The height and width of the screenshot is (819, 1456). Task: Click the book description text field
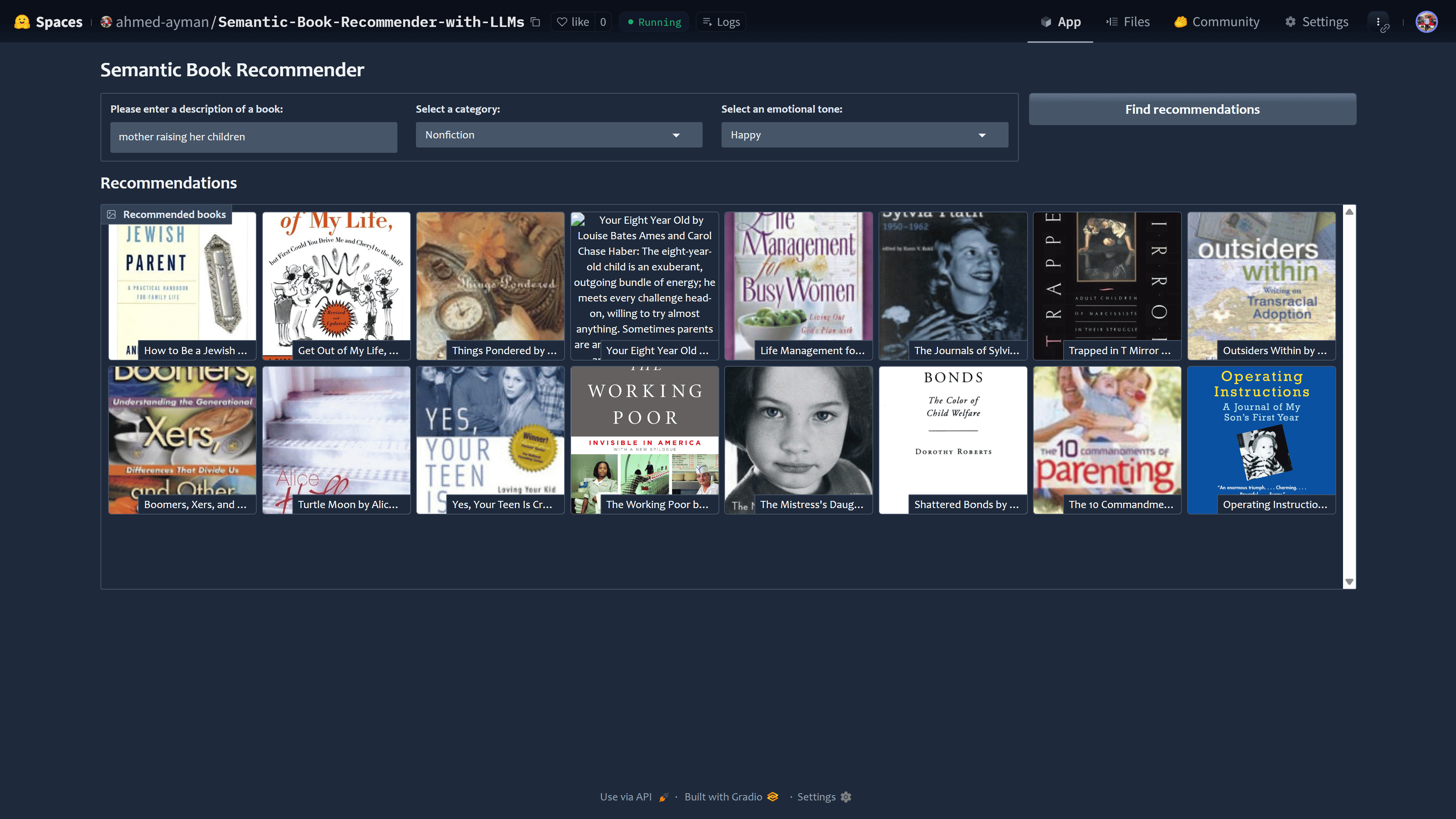tap(253, 137)
